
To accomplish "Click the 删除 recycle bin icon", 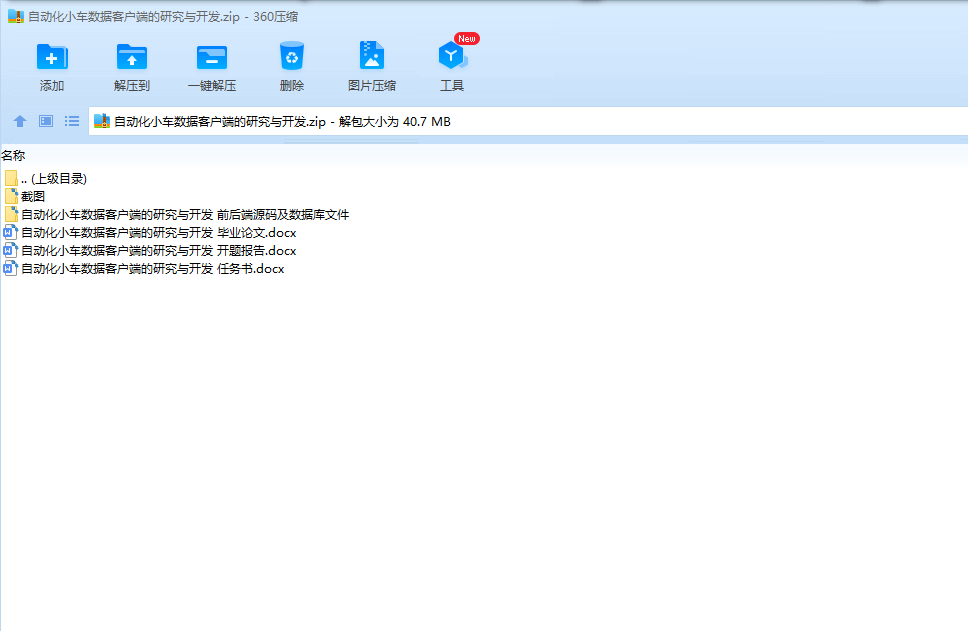I will [x=291, y=56].
